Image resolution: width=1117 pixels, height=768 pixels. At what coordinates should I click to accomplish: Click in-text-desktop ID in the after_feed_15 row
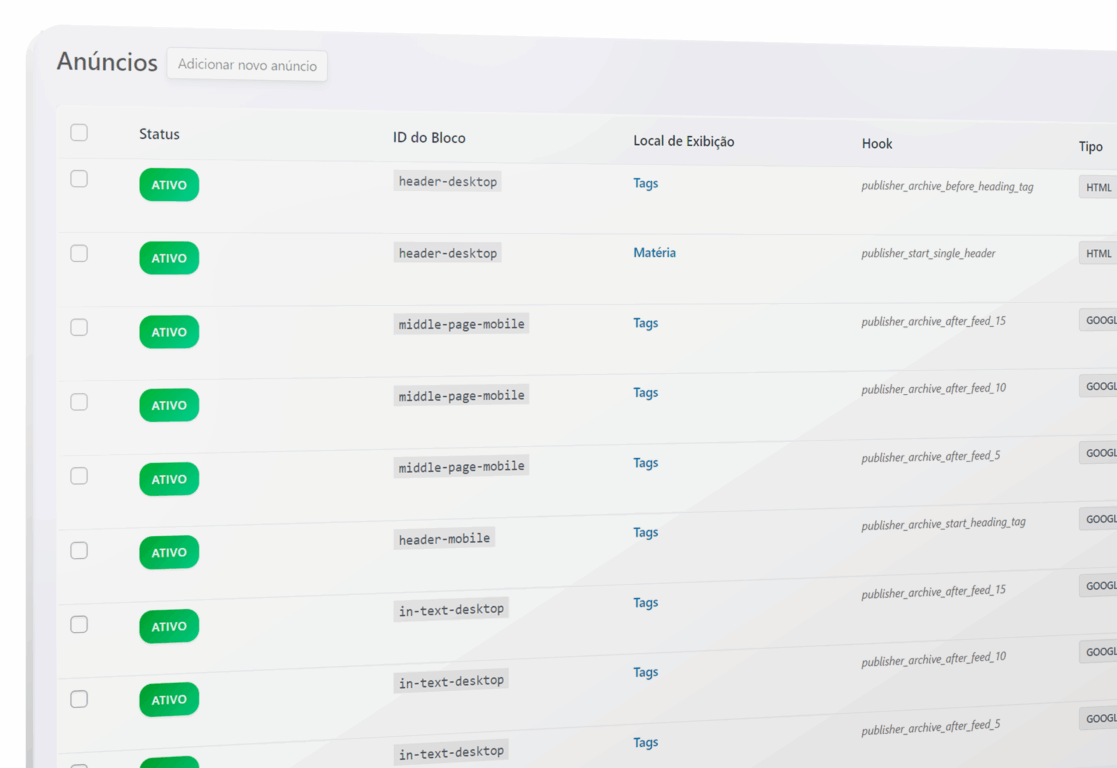tap(451, 610)
